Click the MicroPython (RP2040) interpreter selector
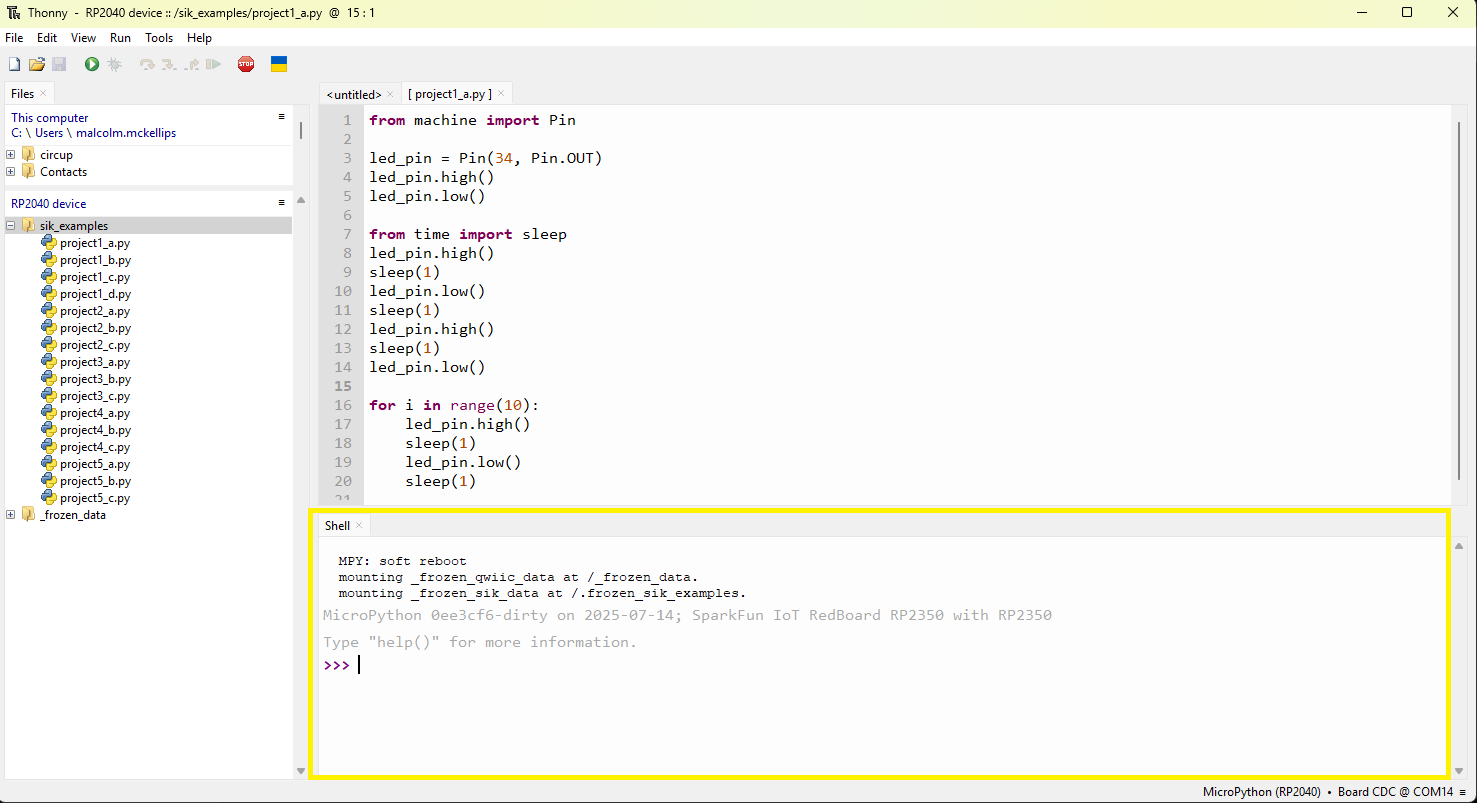1477x803 pixels. click(1261, 792)
